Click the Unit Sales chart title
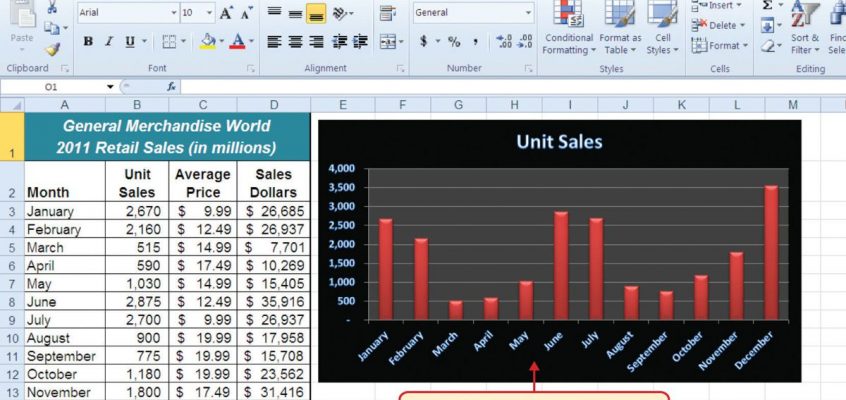 559,142
